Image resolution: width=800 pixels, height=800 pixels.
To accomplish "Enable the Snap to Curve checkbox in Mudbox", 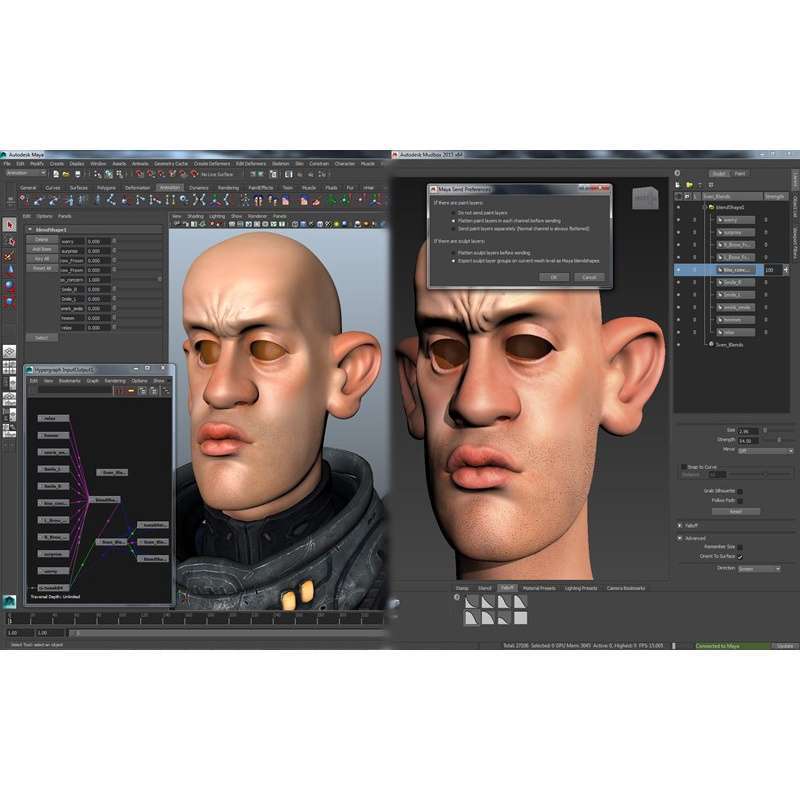I will click(x=684, y=467).
